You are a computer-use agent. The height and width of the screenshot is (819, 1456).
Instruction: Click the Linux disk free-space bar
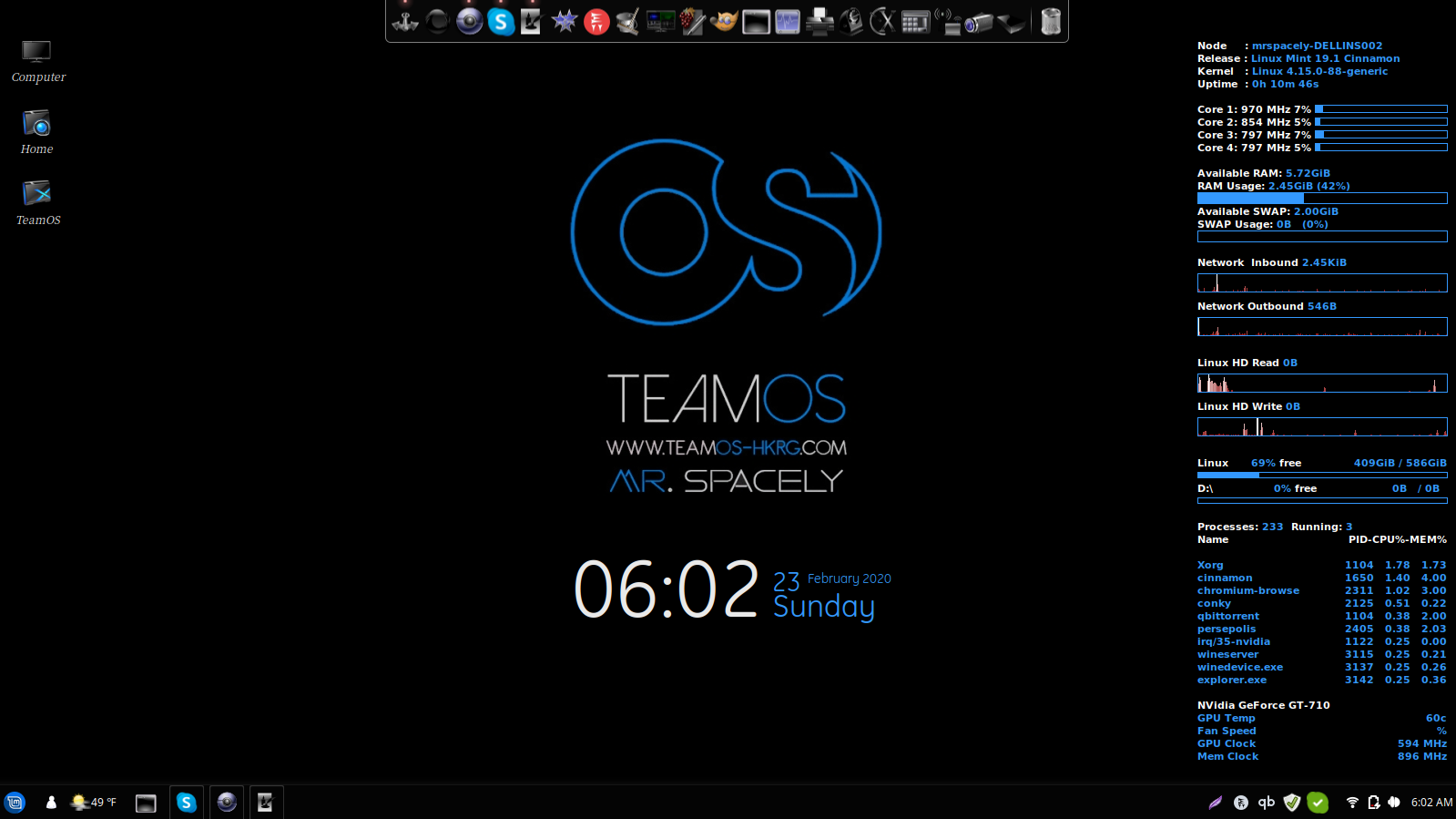click(x=1322, y=475)
